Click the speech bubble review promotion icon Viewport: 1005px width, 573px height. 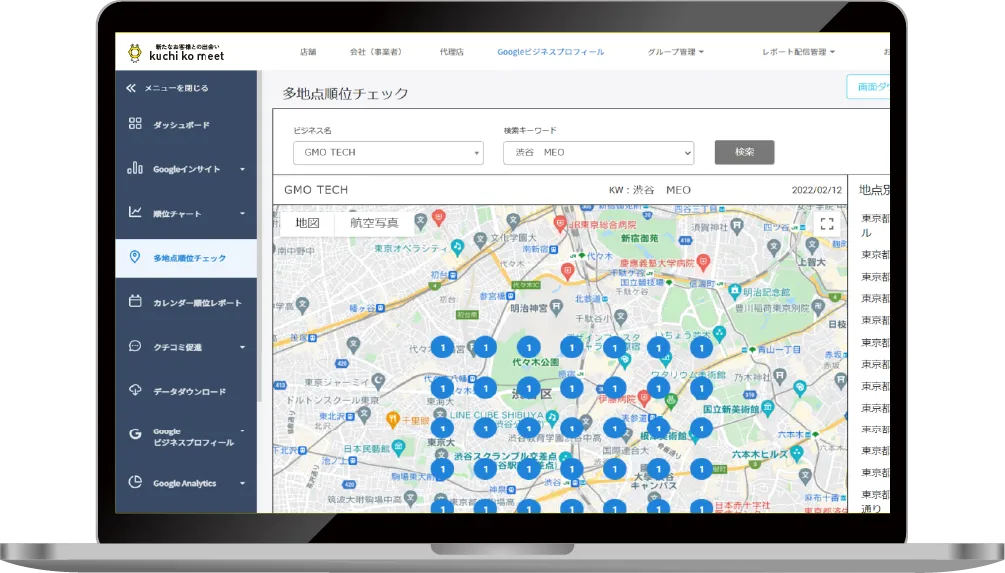[x=135, y=346]
